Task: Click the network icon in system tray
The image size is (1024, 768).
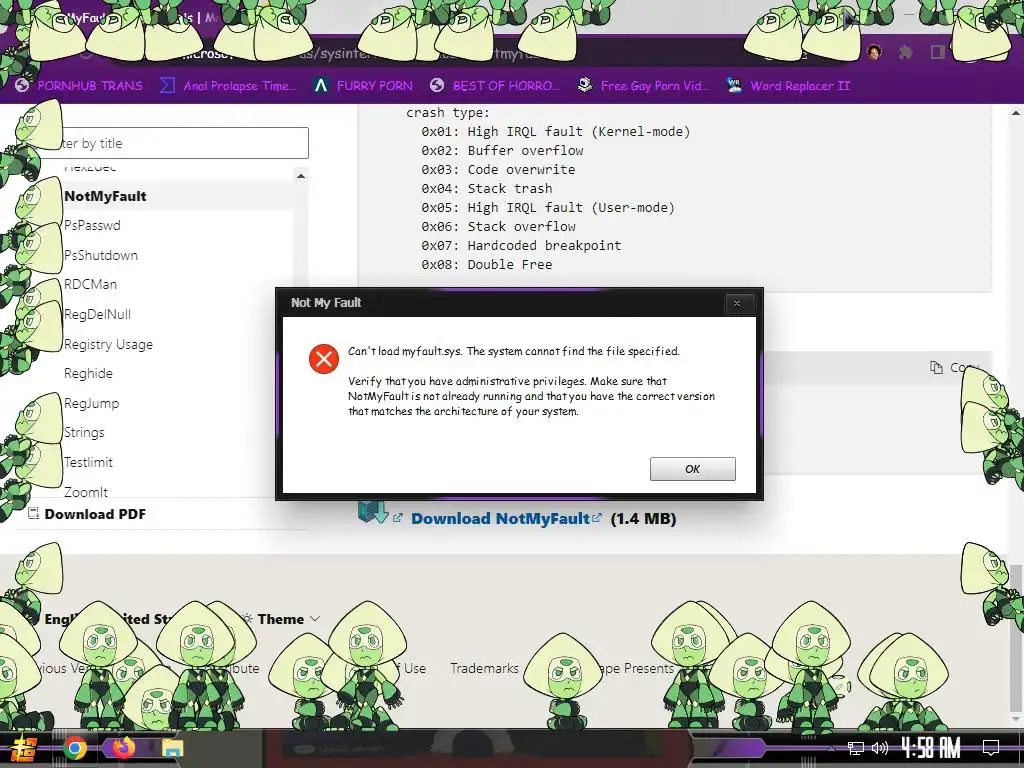Action: pos(856,748)
